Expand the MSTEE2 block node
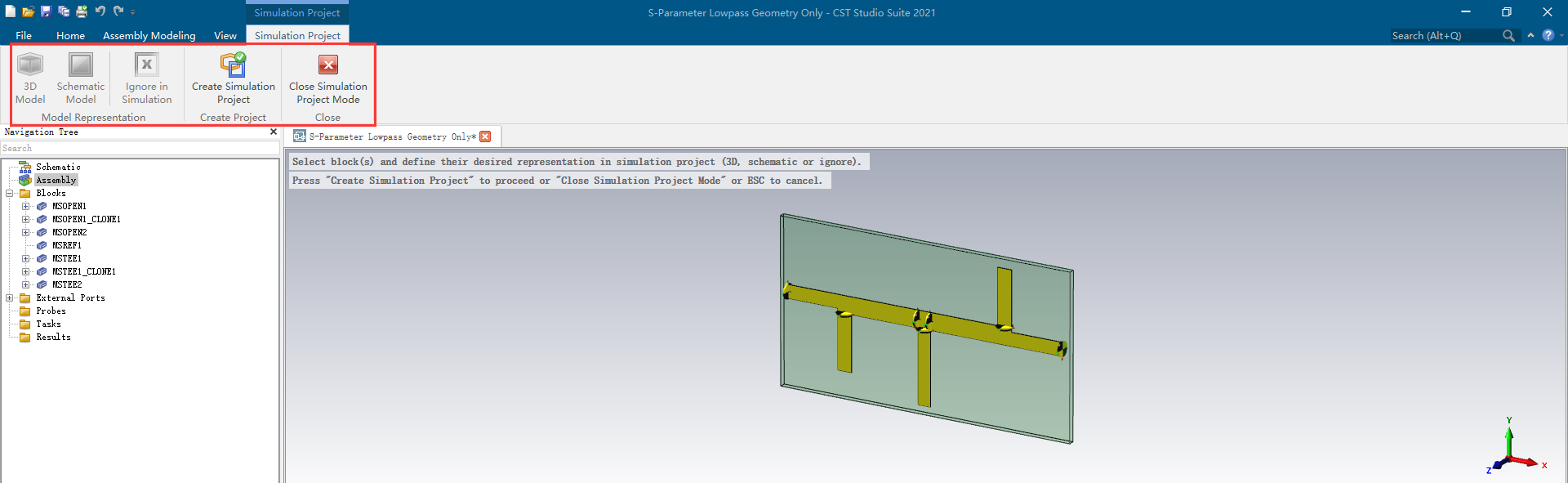Image resolution: width=1568 pixels, height=483 pixels. coord(26,285)
